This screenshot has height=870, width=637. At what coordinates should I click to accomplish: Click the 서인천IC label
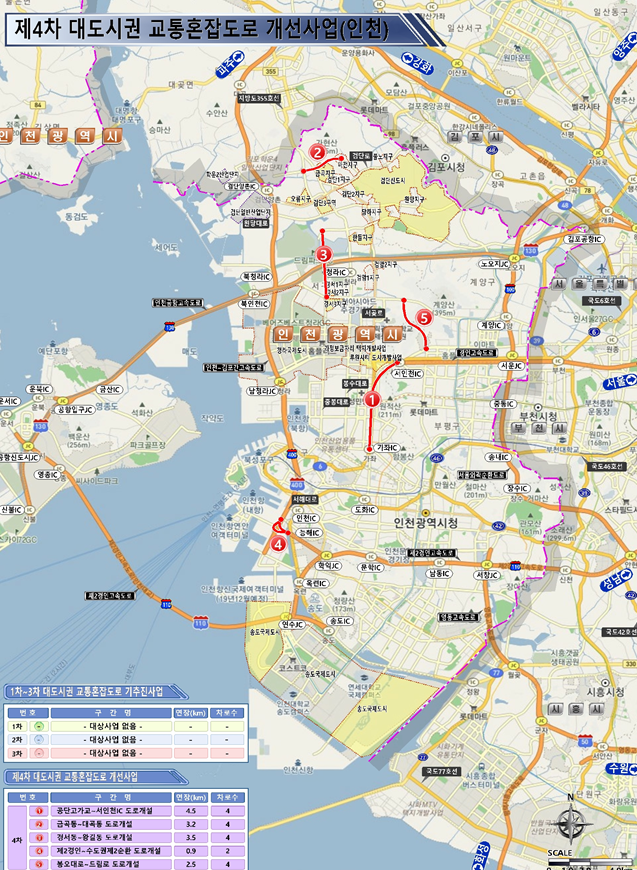[x=408, y=373]
